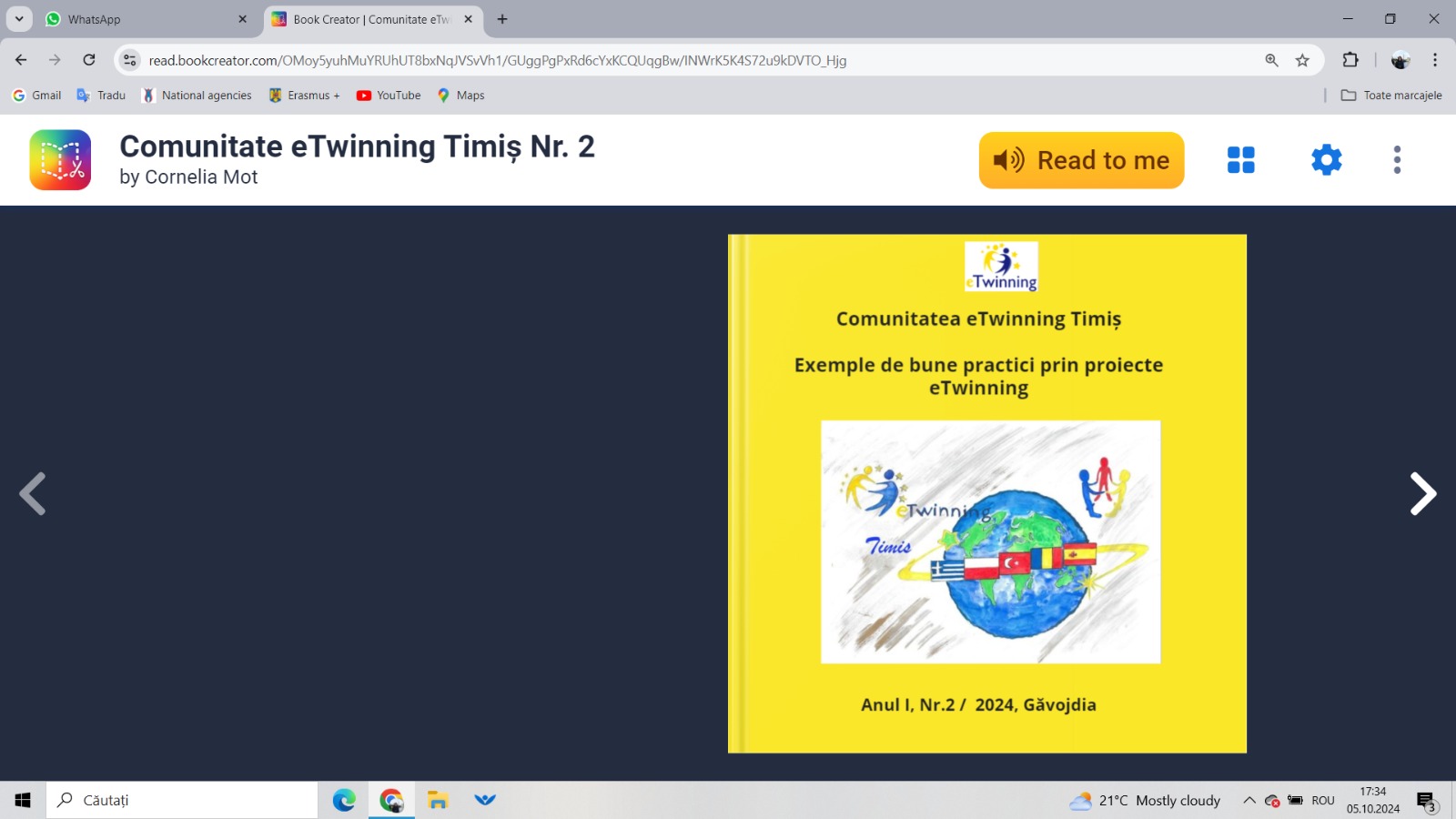Go to the previous page
Image resolution: width=1456 pixels, height=819 pixels.
click(33, 494)
